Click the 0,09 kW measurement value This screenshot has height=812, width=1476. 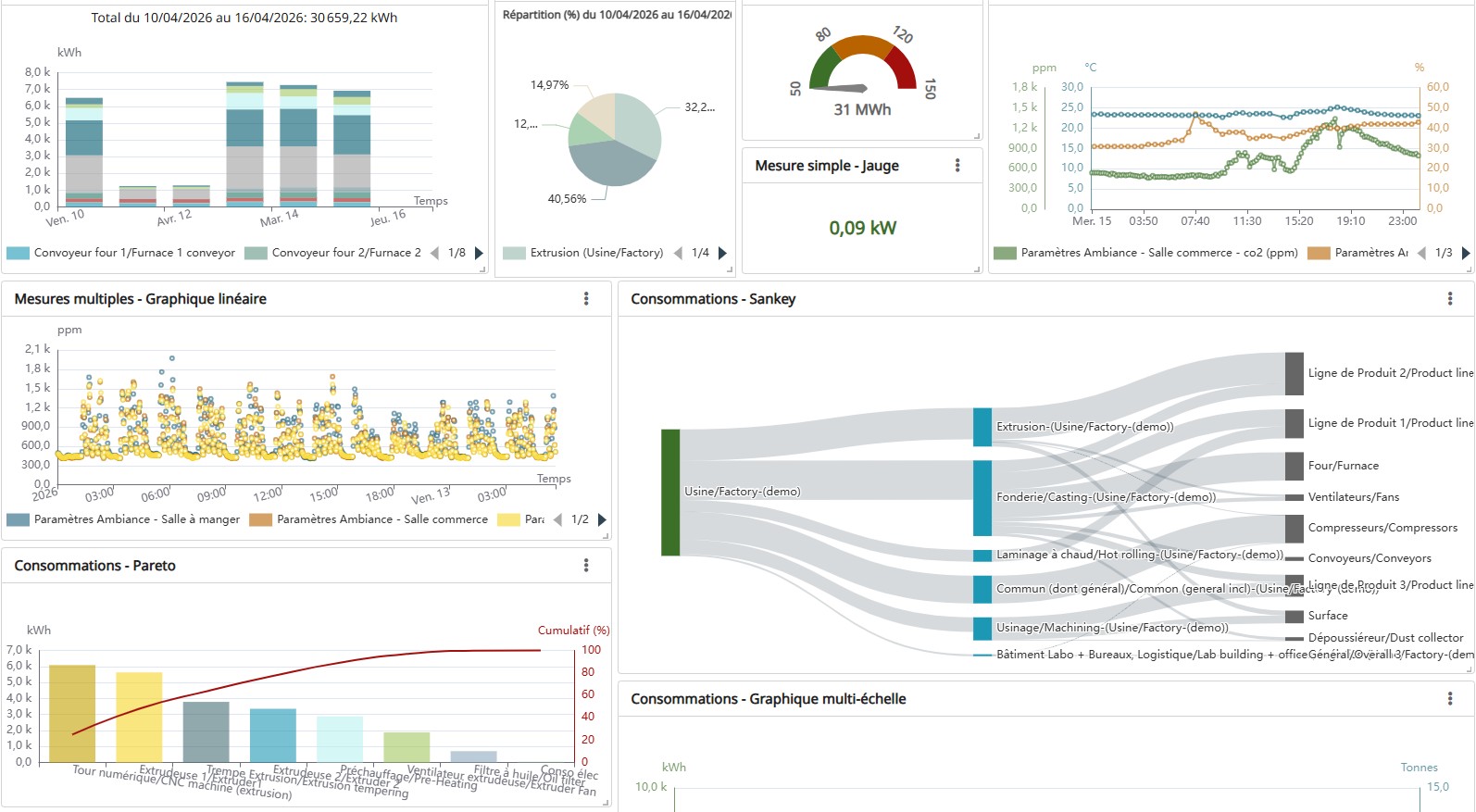(863, 228)
